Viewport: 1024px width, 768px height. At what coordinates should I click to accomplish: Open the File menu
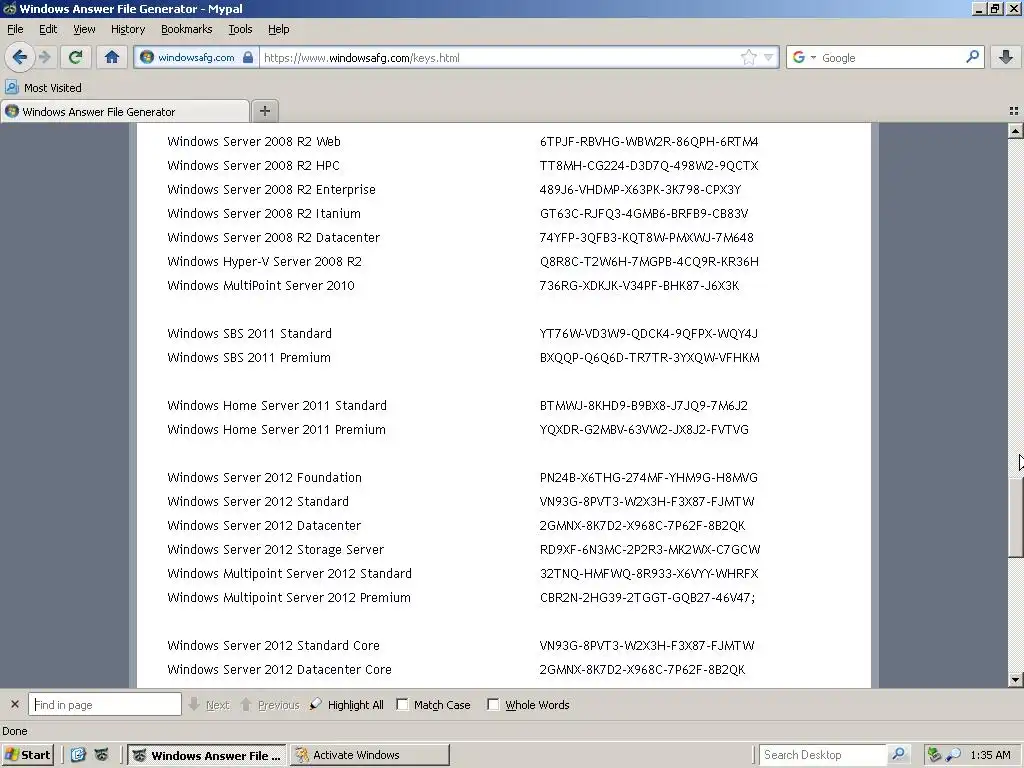coord(15,29)
